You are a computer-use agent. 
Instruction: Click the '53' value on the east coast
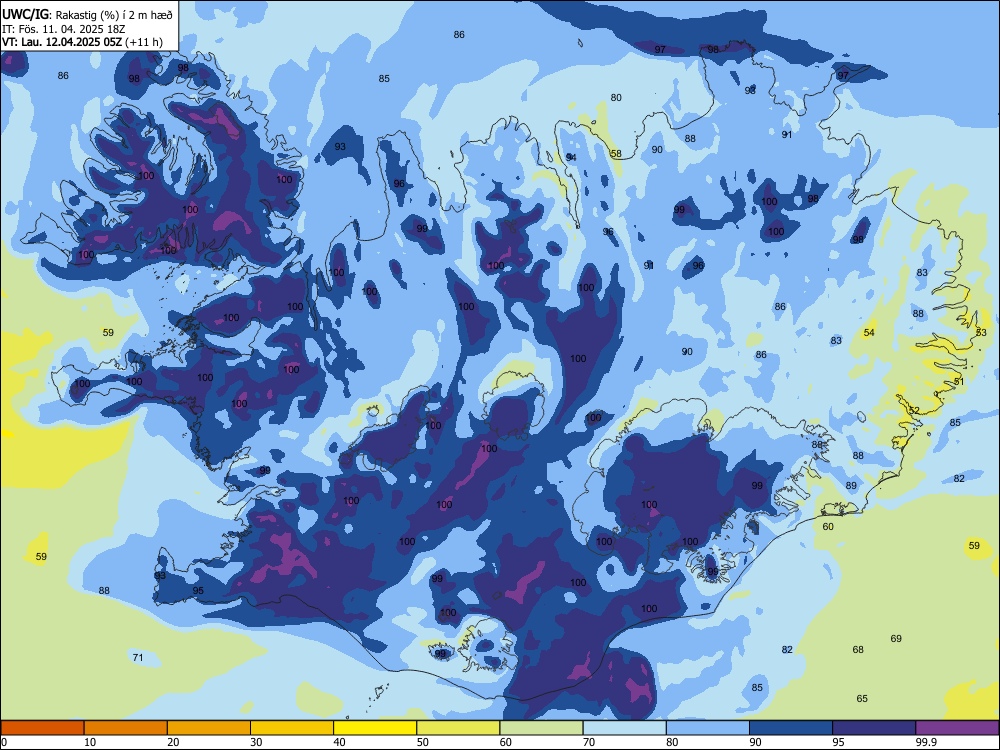[981, 332]
